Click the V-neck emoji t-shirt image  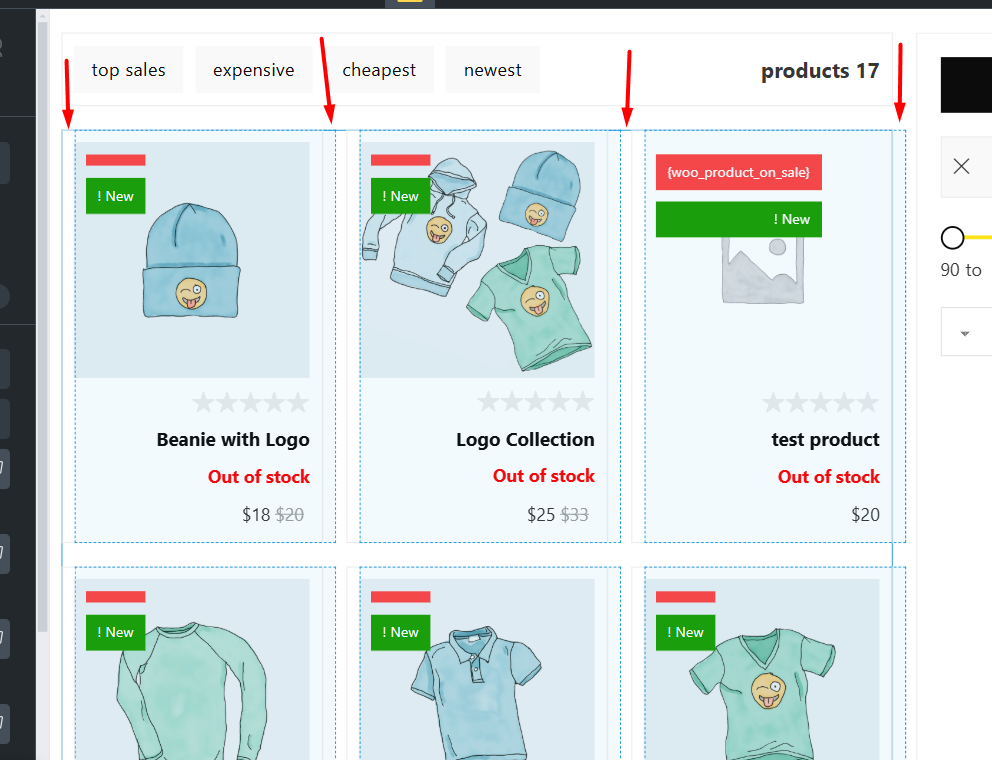[x=762, y=670]
